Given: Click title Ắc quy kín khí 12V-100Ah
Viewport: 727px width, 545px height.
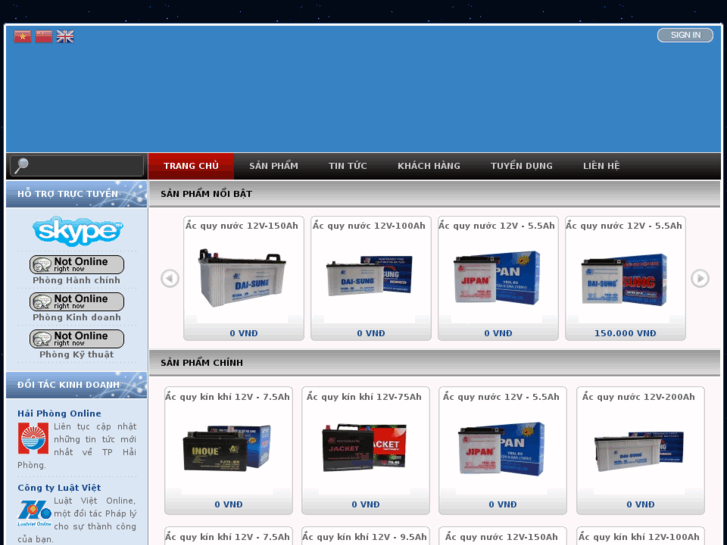Looking at the screenshot, I should 639,537.
